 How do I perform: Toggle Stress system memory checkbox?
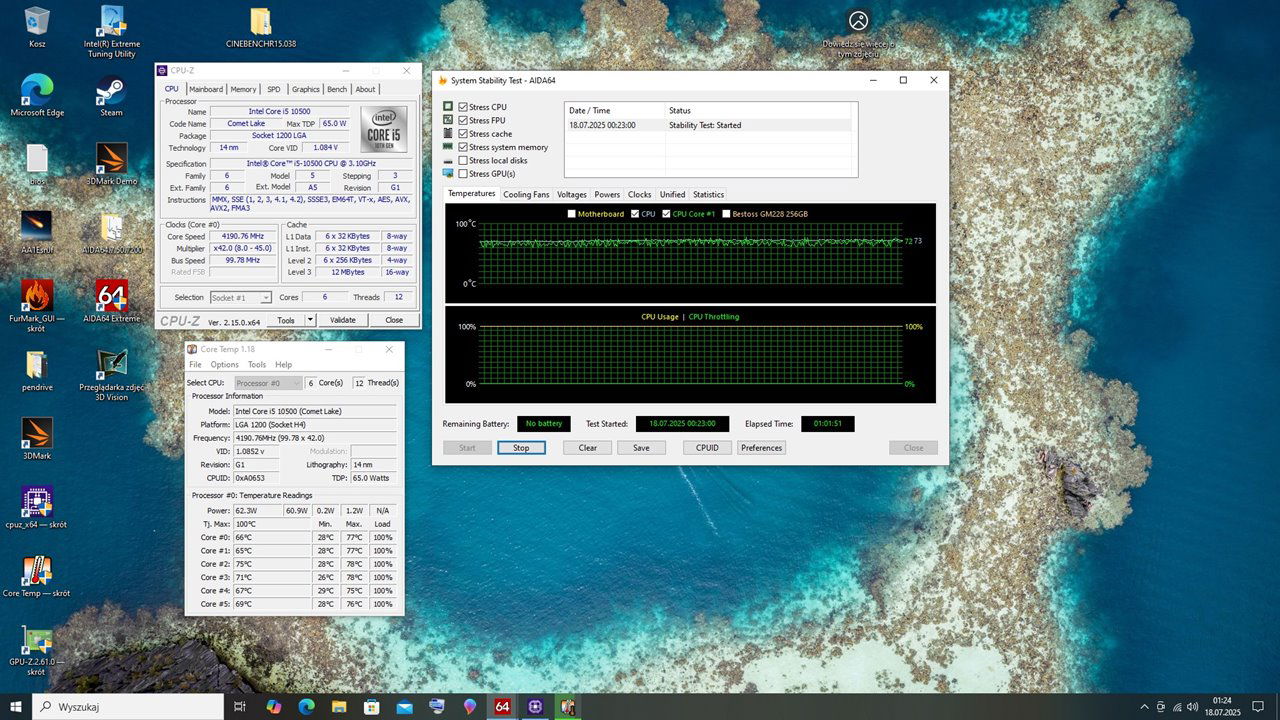coord(463,147)
